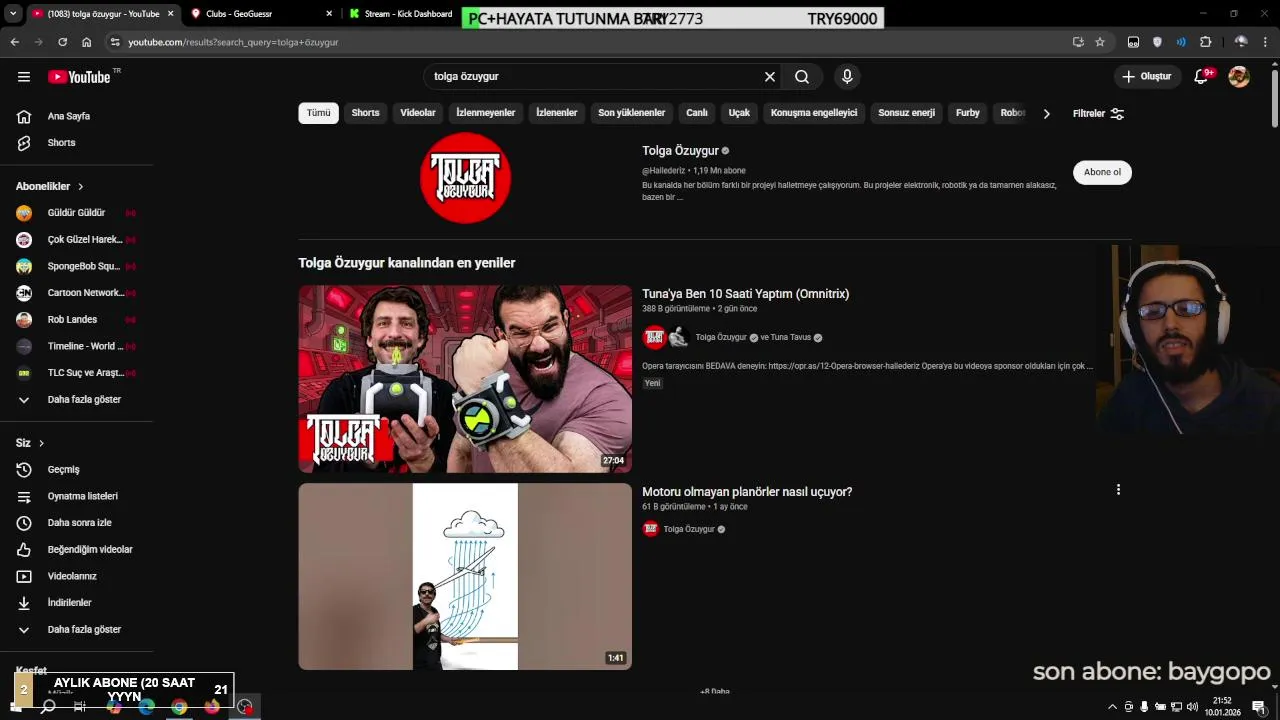This screenshot has width=1280, height=720.
Task: Focus the YouTube search input field
Action: pos(595,77)
